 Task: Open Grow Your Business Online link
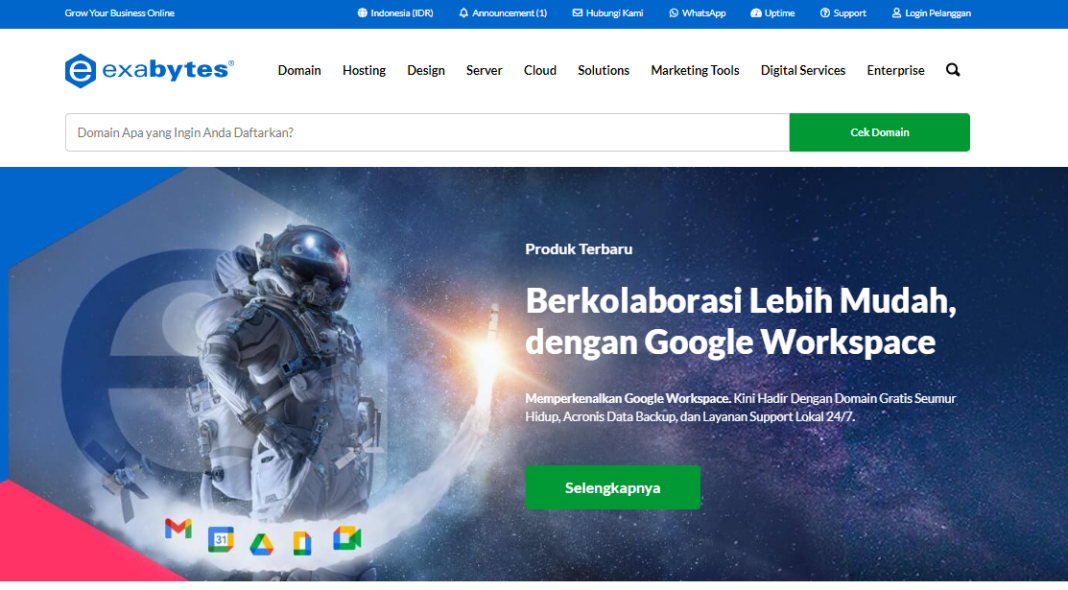pyautogui.click(x=119, y=13)
